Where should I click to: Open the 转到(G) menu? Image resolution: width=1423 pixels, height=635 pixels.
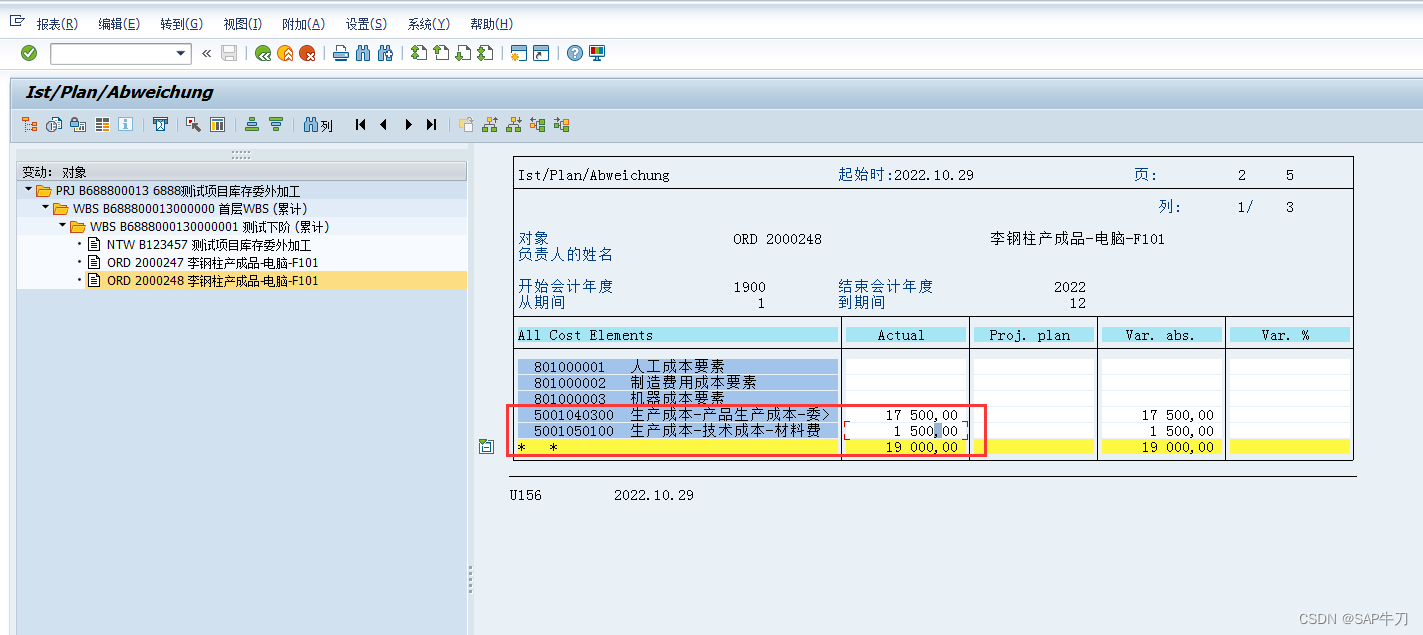click(181, 24)
